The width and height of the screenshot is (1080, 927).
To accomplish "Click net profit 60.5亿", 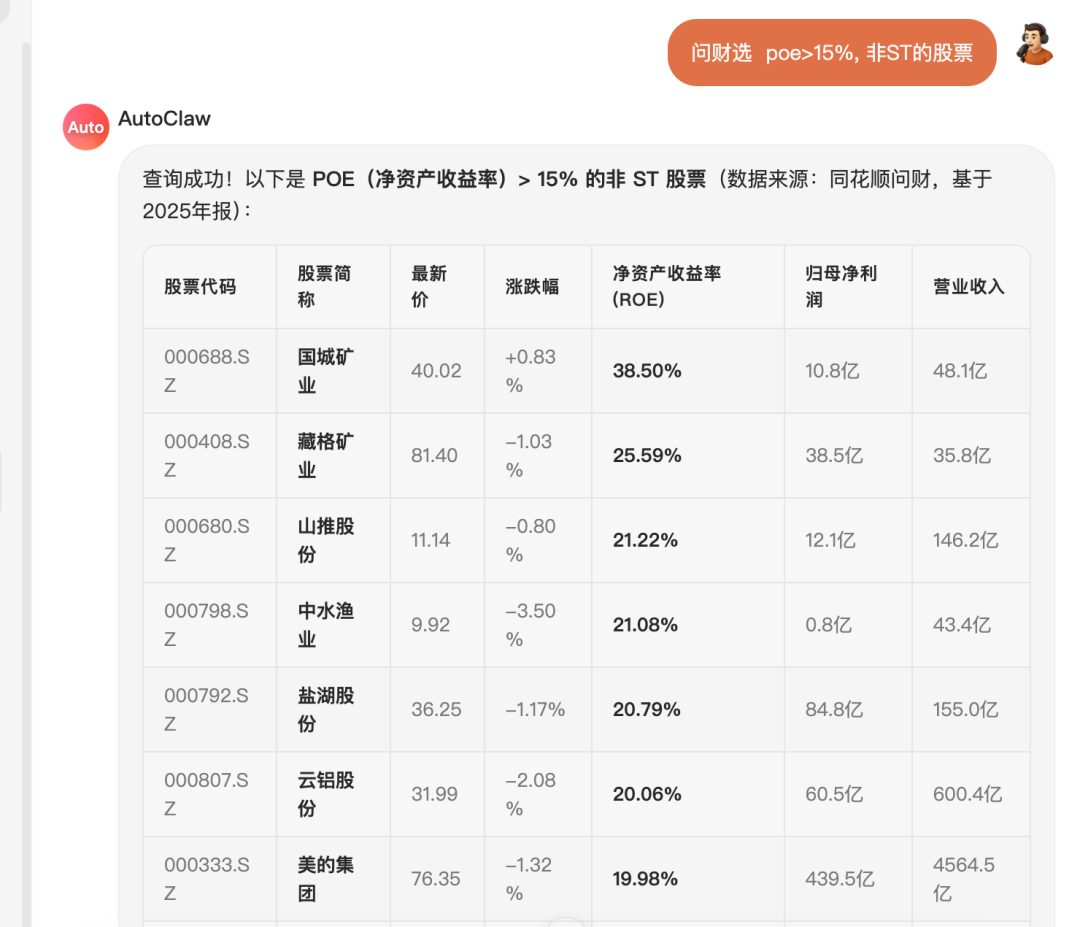I will [834, 795].
